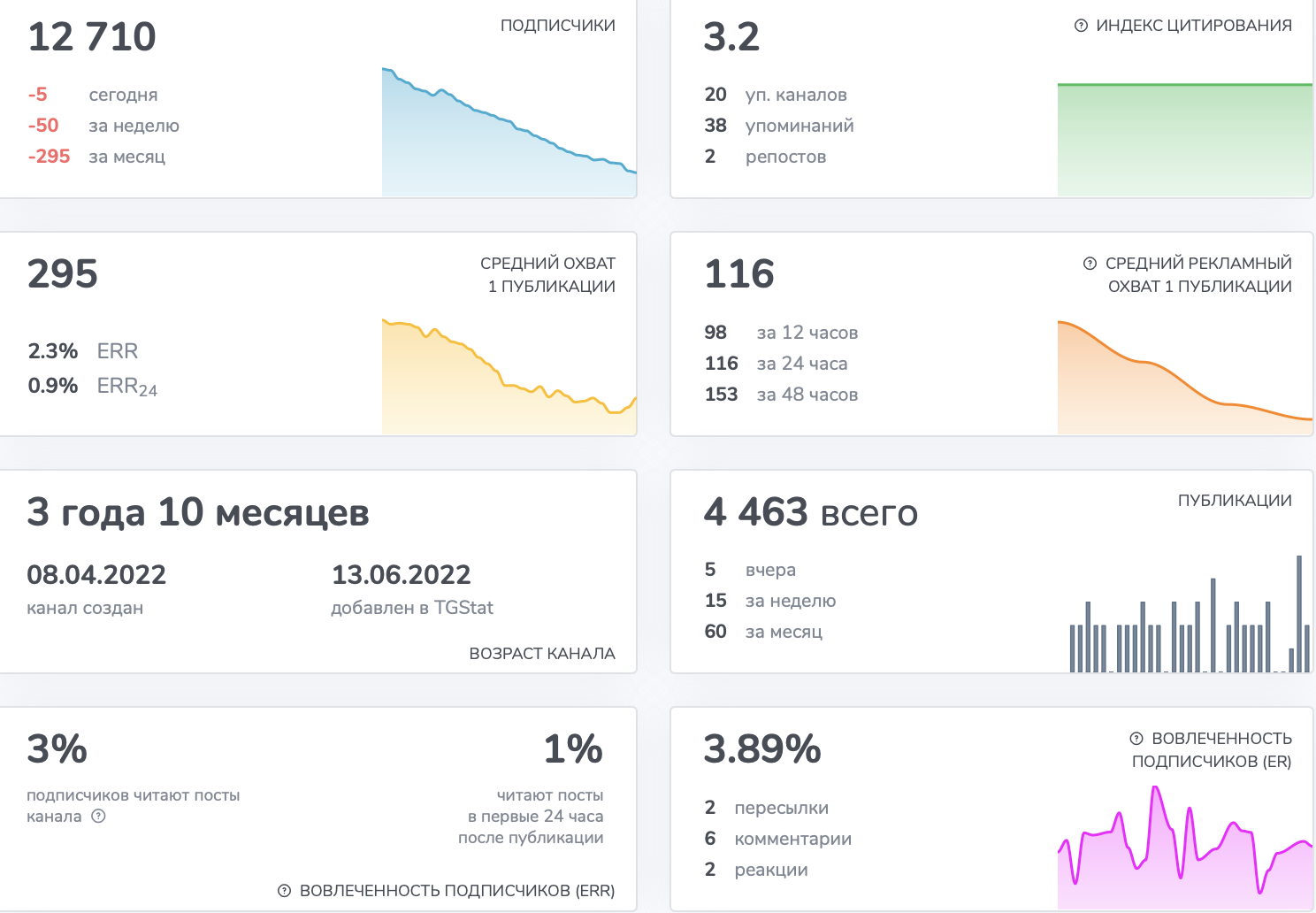
Task: Click the orange ad reach chart
Action: coord(1185,378)
